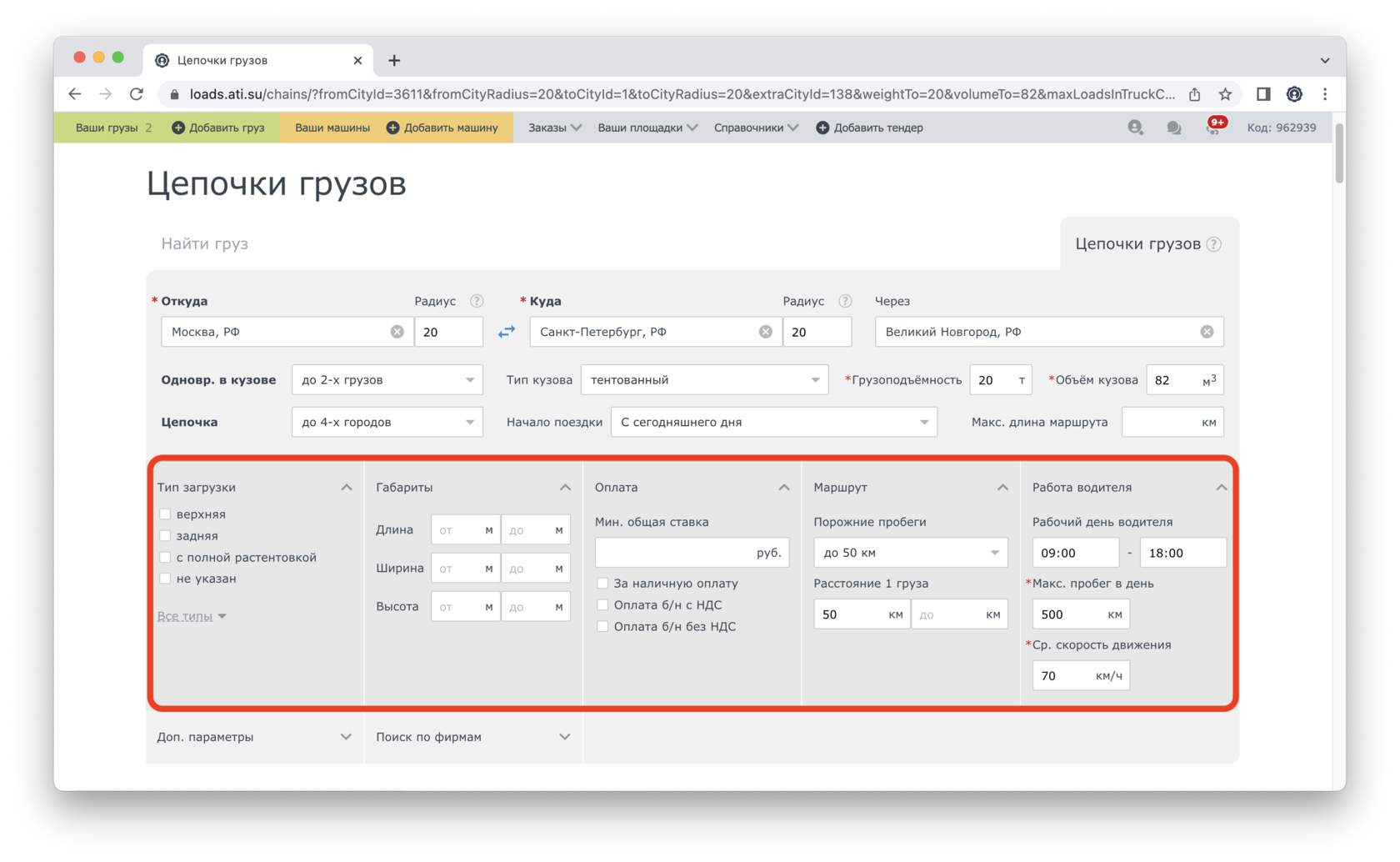Open the Порожние пробеги dropdown
The width and height of the screenshot is (1400, 862).
click(x=911, y=553)
